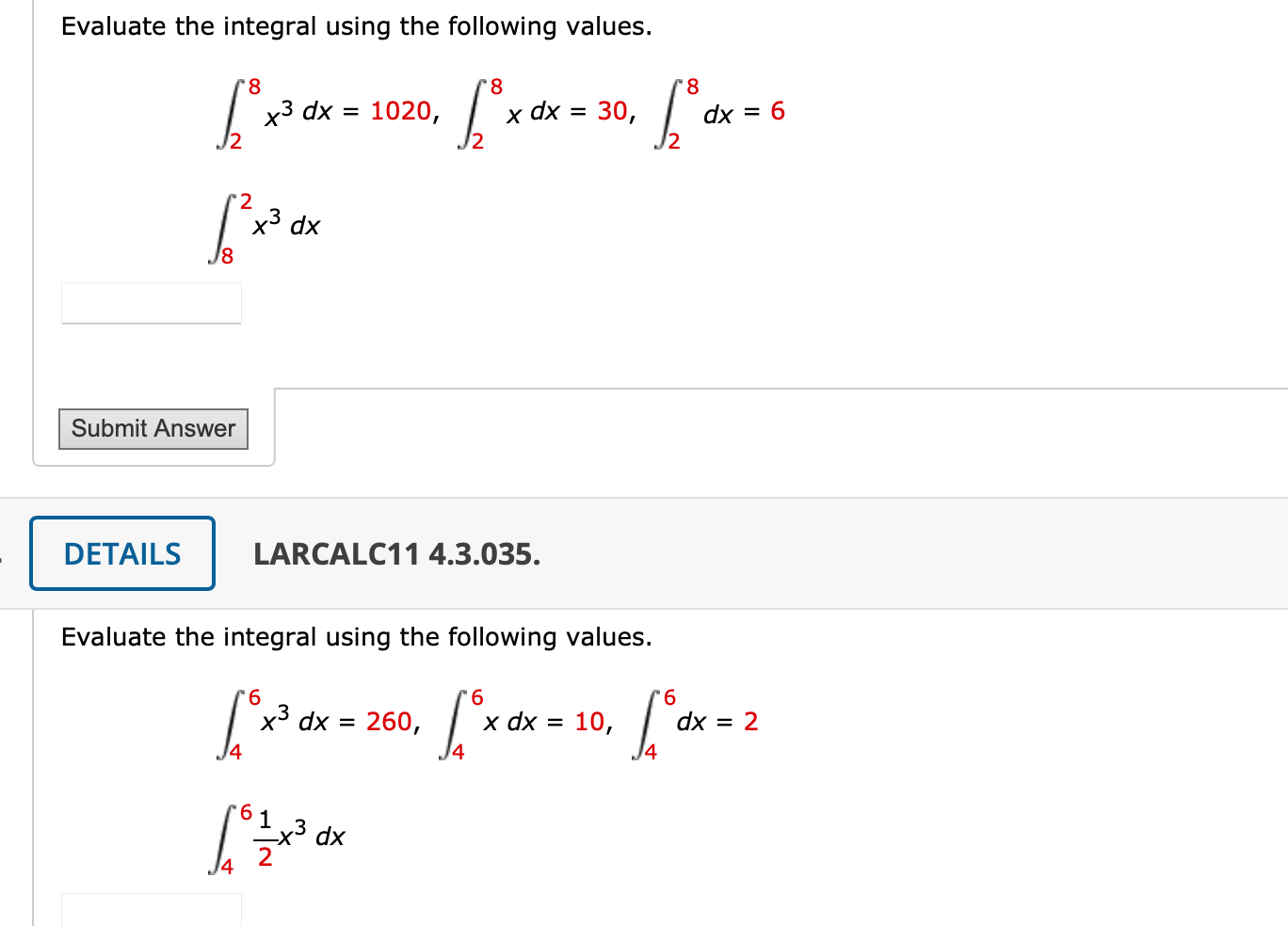Click the answer input box for the second problem
The height and width of the screenshot is (926, 1288).
[x=151, y=911]
